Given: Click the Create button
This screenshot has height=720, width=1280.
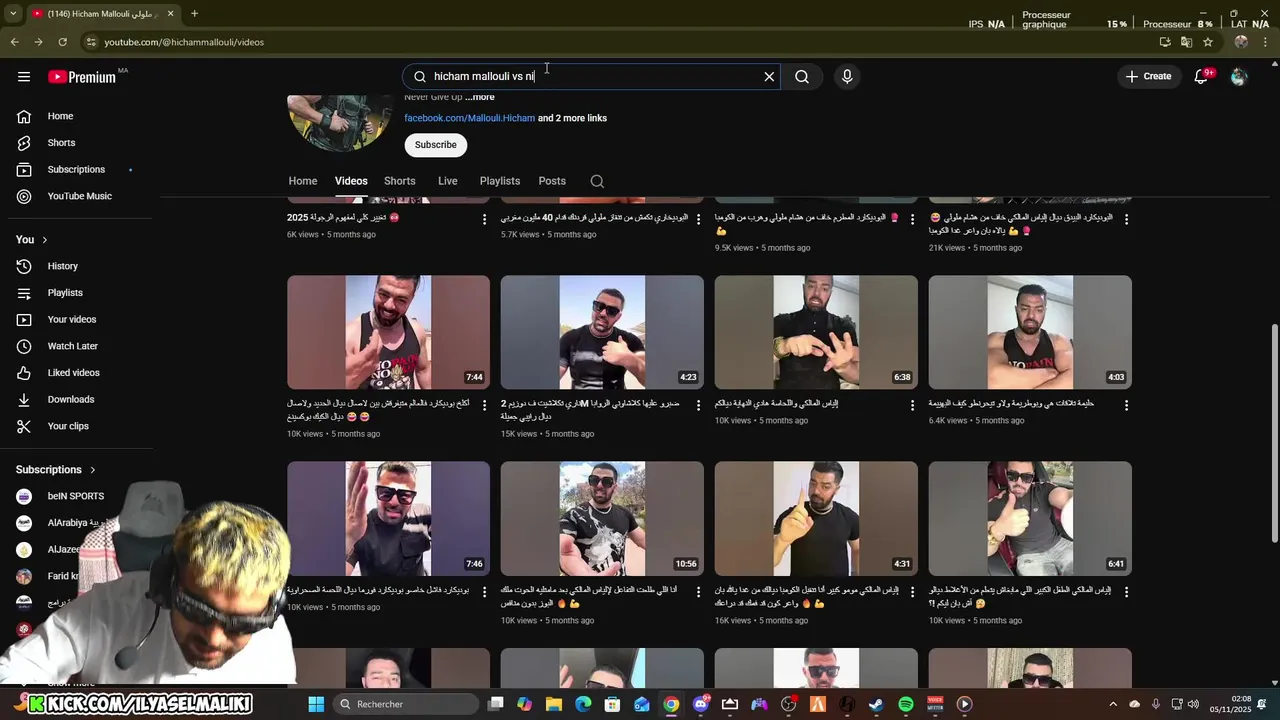Looking at the screenshot, I should (1148, 77).
